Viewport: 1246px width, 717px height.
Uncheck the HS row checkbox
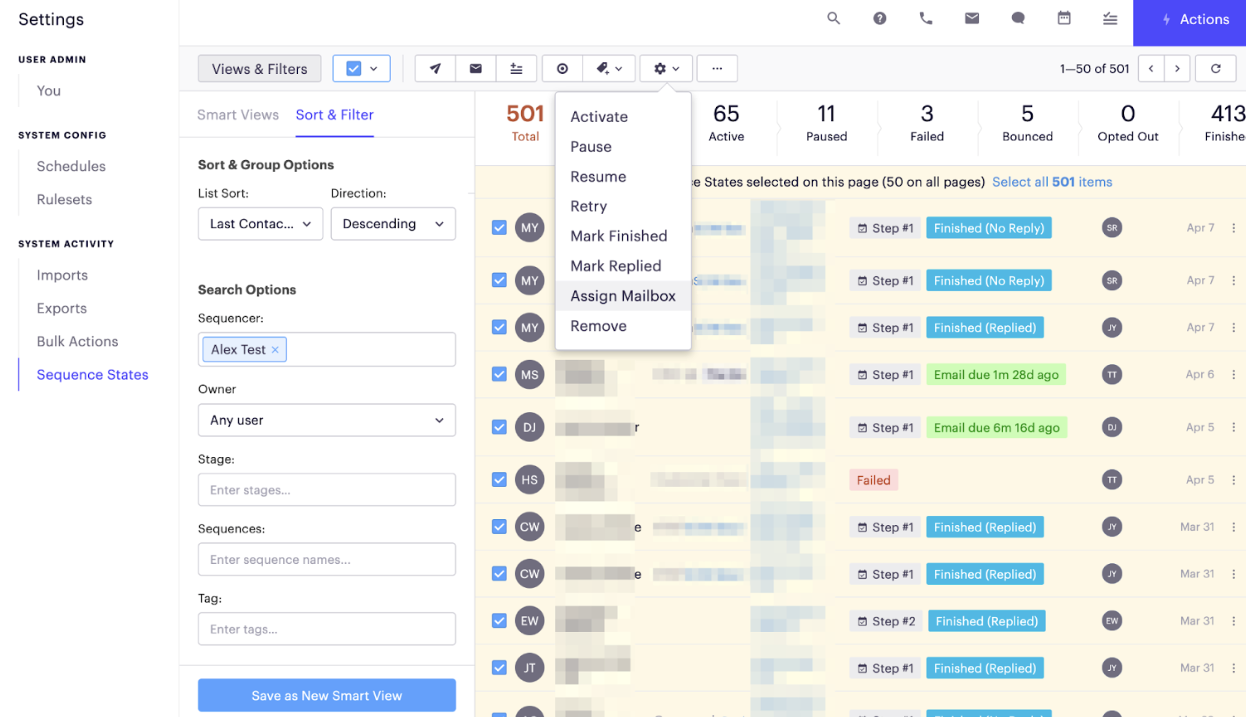[499, 480]
